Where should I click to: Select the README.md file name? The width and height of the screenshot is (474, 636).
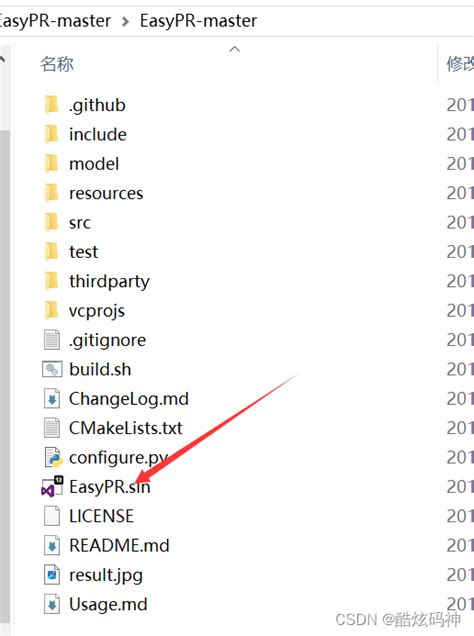[x=119, y=546]
